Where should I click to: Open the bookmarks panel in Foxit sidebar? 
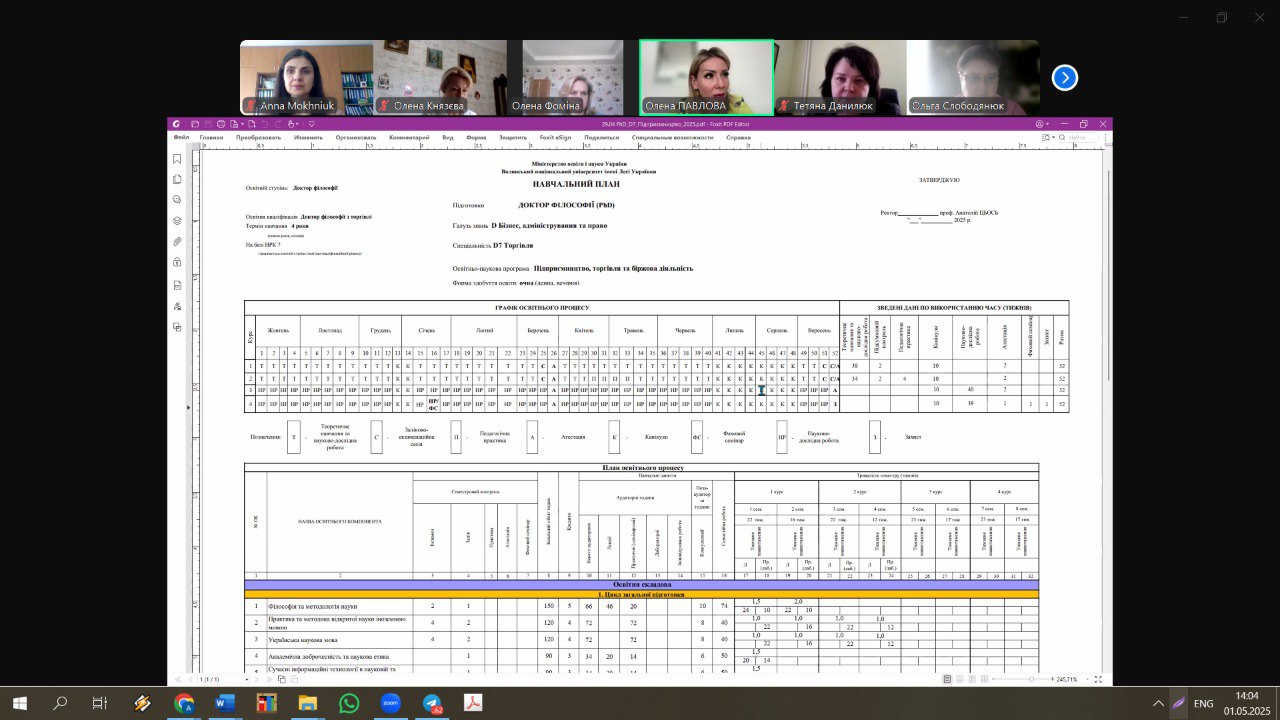click(x=177, y=159)
